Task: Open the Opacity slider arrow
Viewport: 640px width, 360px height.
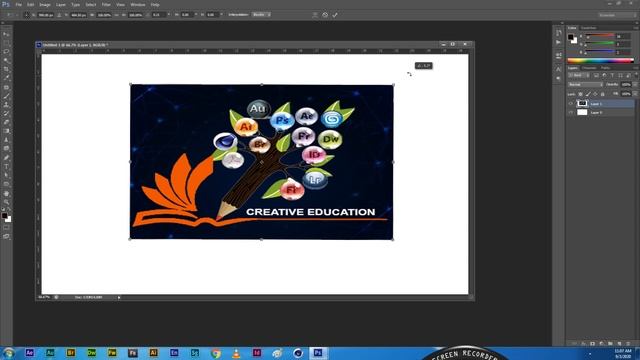Action: (634, 84)
